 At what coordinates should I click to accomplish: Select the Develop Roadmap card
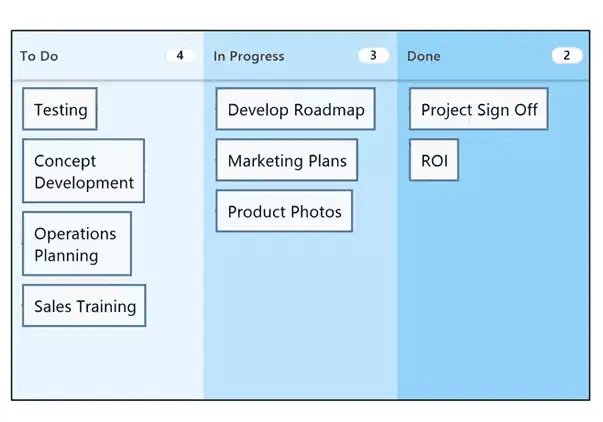[x=296, y=109]
